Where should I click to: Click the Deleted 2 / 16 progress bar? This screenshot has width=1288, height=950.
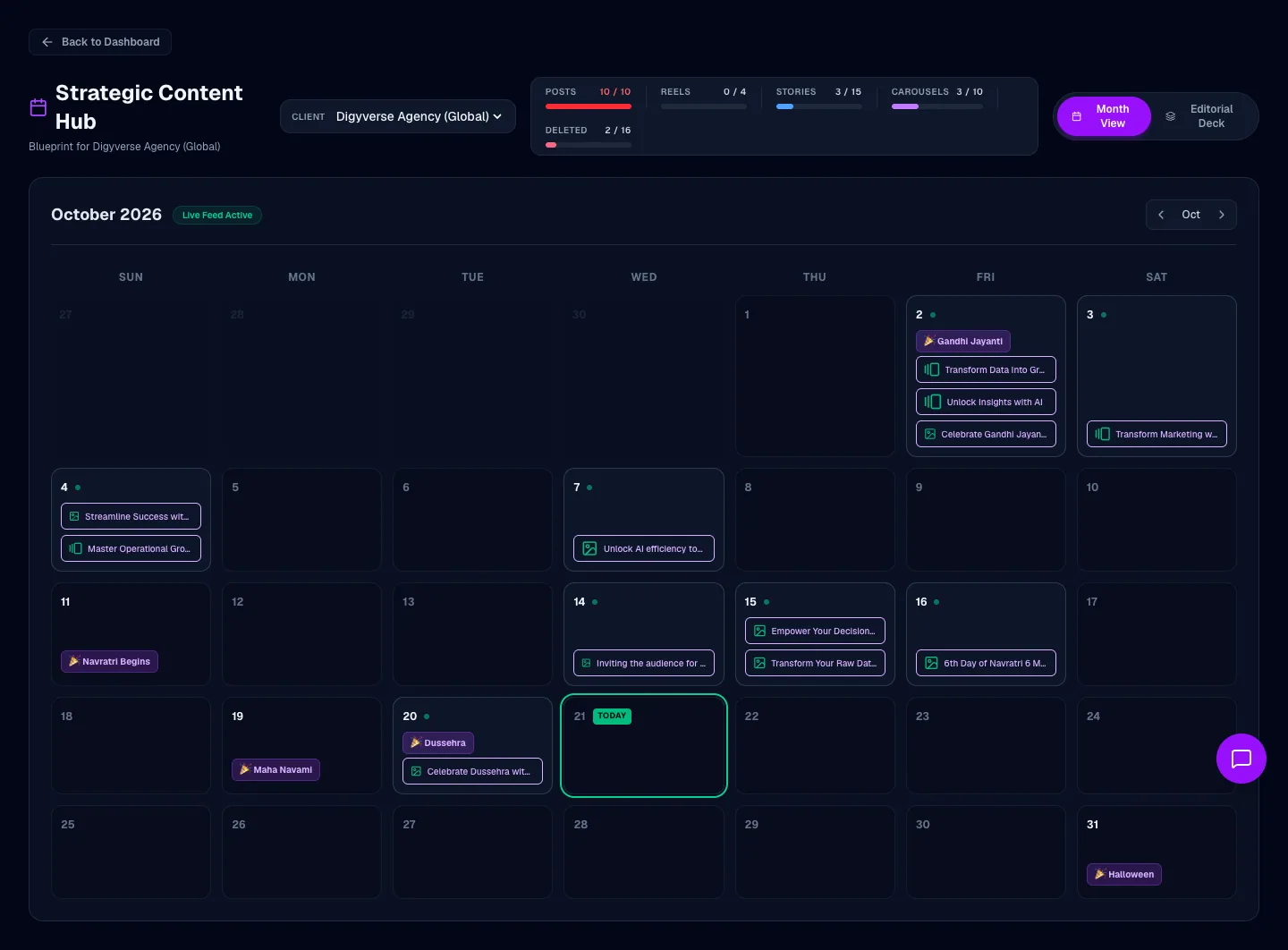[589, 145]
